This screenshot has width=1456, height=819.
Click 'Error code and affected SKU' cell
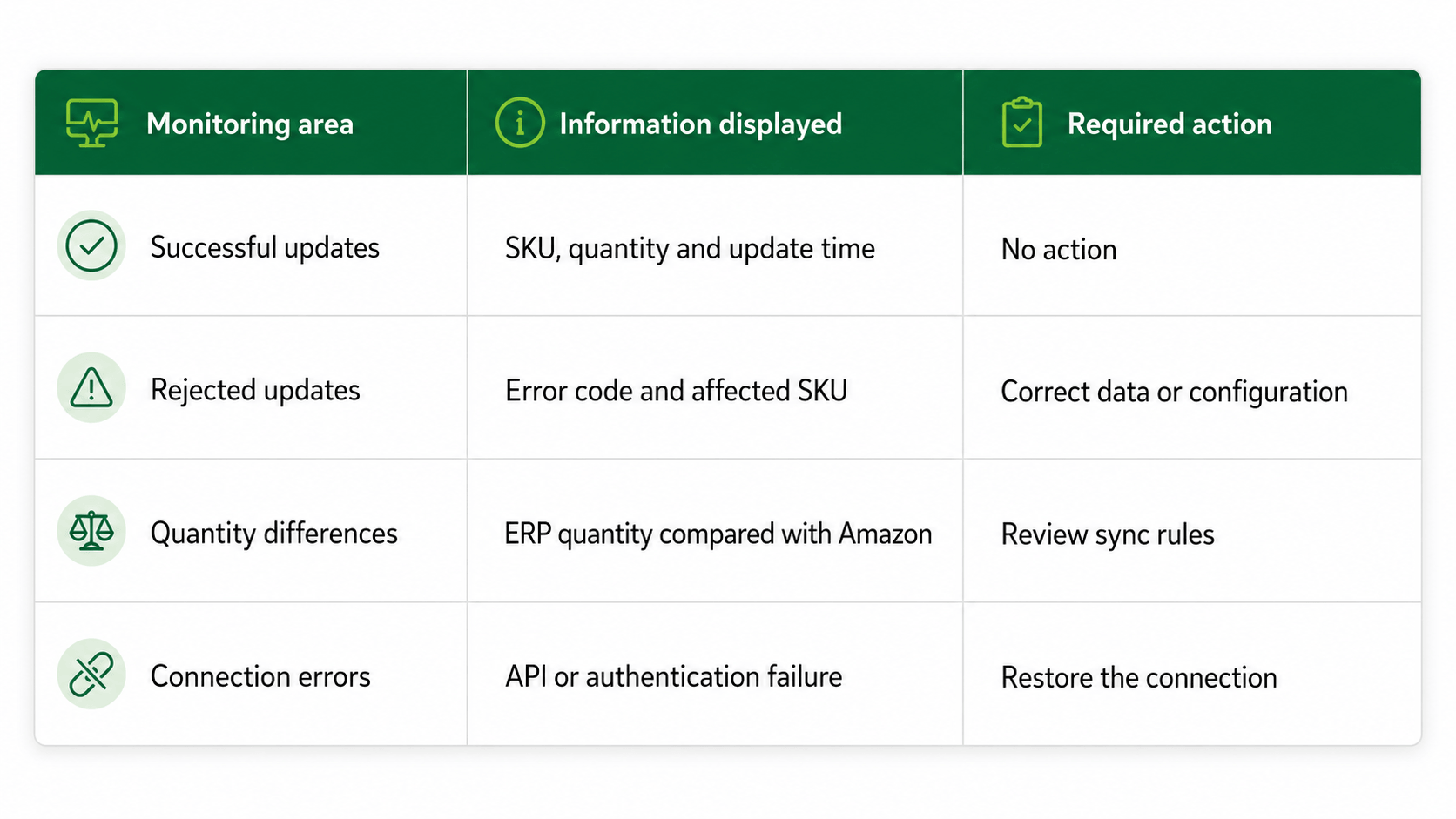coord(676,391)
